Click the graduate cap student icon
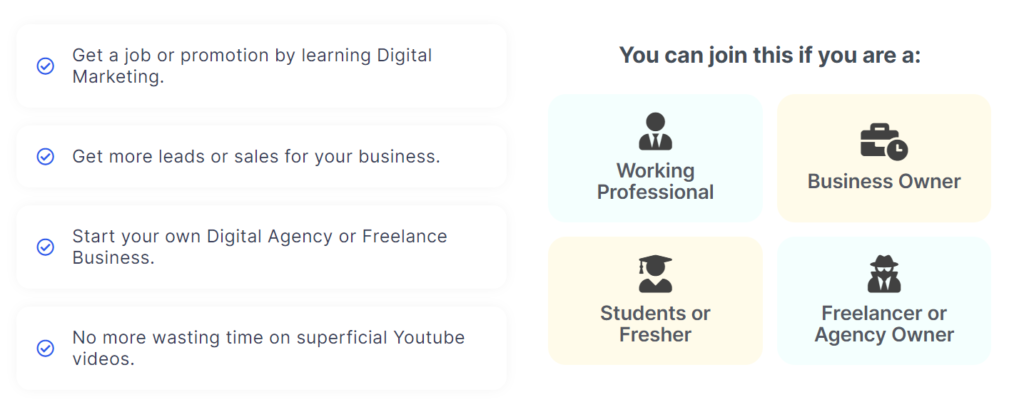 655,274
